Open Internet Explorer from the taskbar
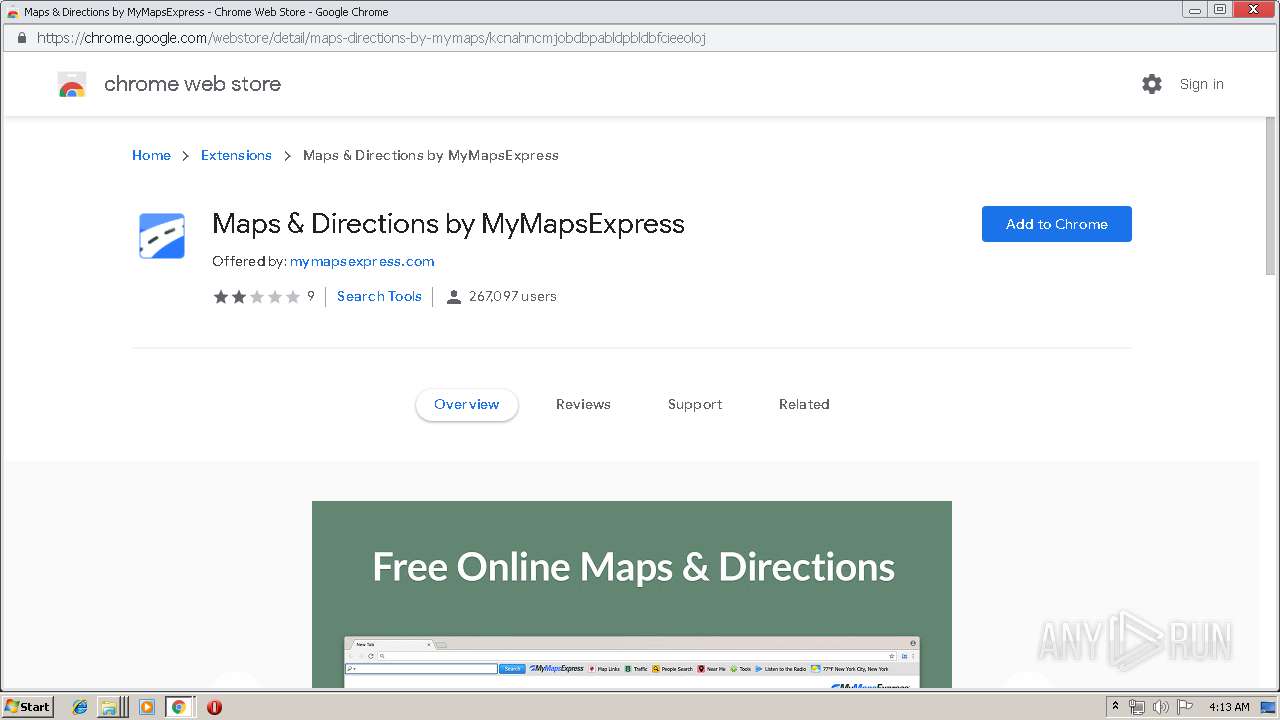Viewport: 1280px width, 720px height. tap(80, 707)
